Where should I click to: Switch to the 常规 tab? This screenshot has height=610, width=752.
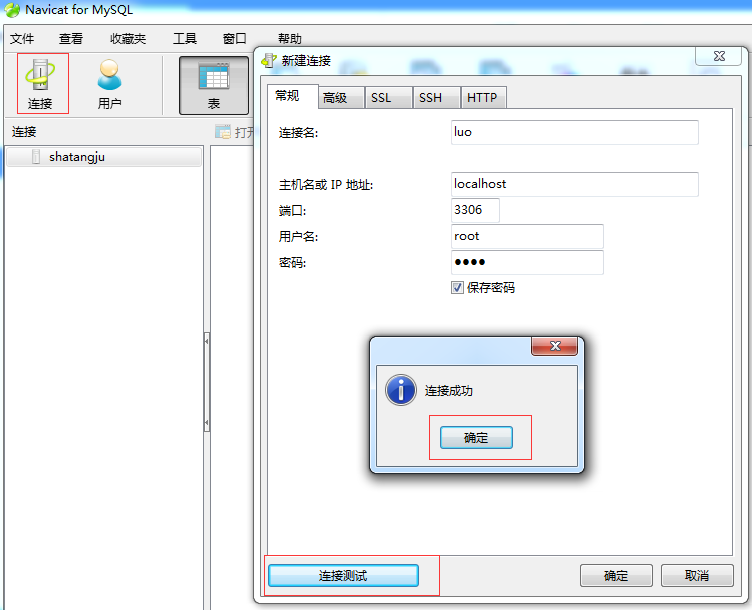292,96
